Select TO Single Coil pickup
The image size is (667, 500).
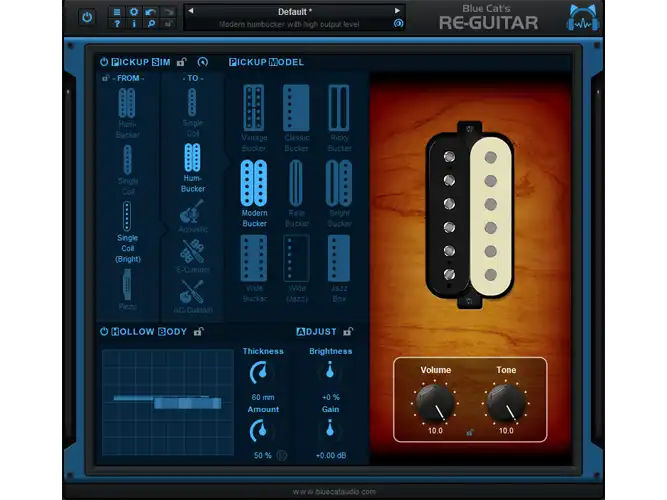[x=192, y=112]
